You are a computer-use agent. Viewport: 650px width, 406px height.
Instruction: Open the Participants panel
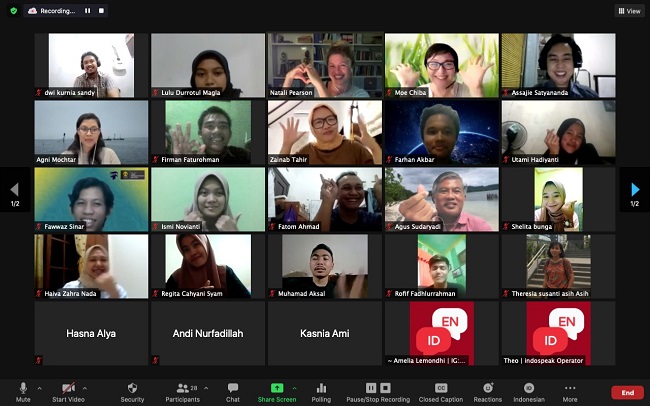click(183, 390)
